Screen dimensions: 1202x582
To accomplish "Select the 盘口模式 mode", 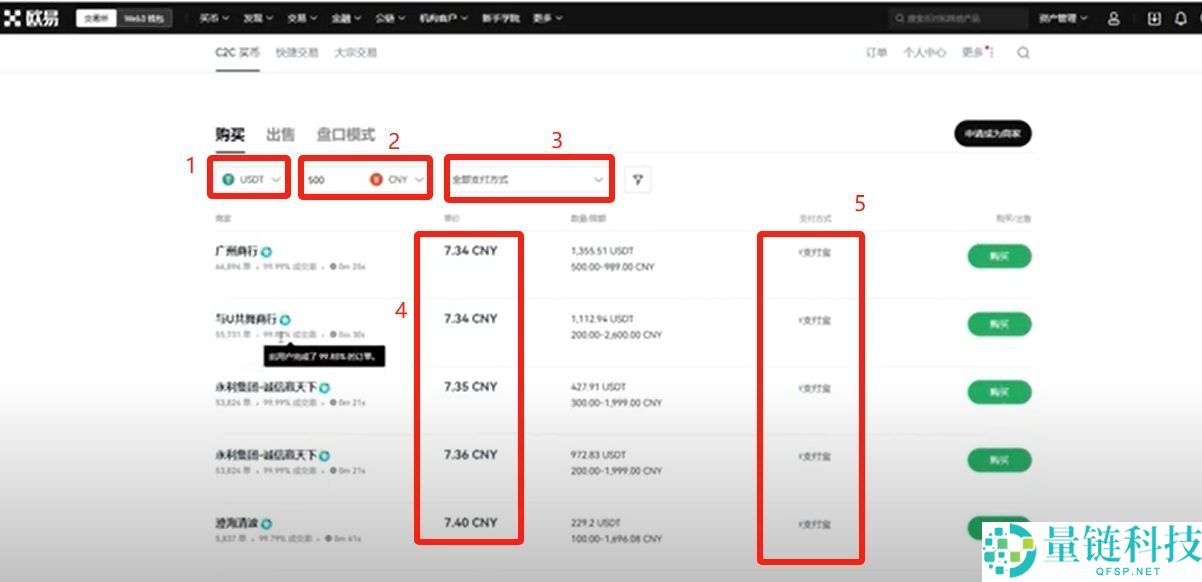I will 345,133.
